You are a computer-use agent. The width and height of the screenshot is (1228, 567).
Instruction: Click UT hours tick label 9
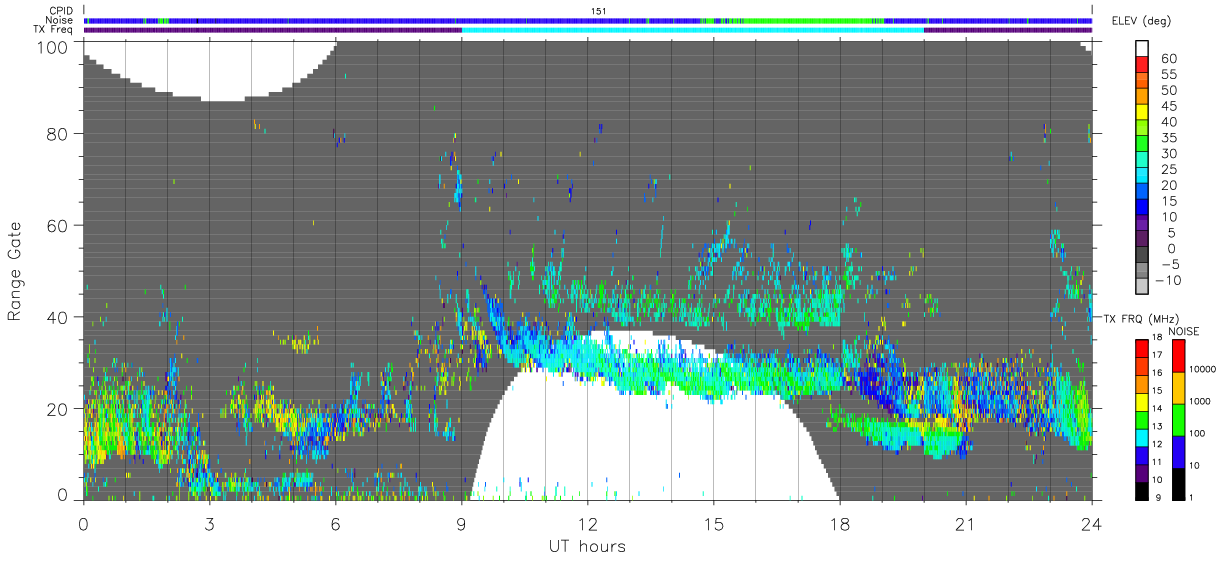[461, 523]
